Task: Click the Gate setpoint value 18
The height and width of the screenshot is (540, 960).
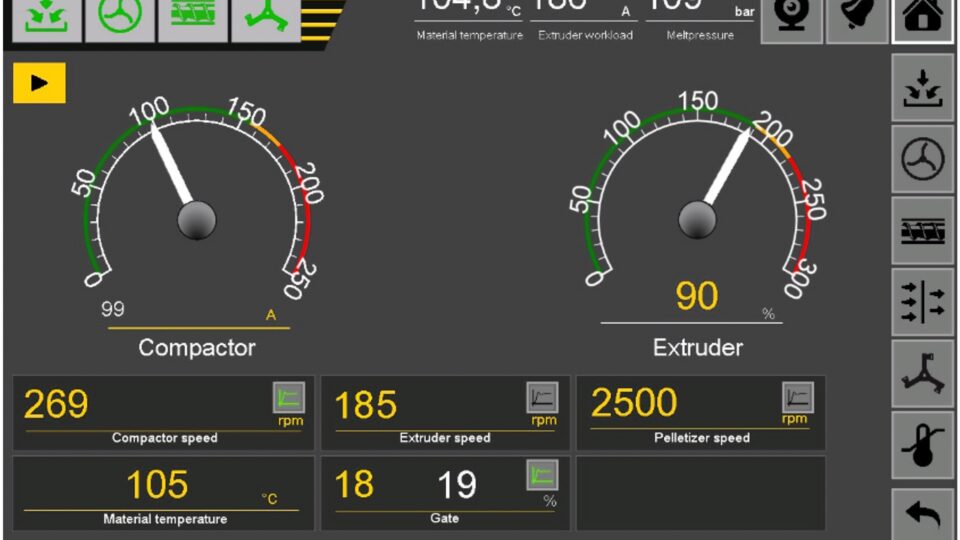Action: coord(354,485)
